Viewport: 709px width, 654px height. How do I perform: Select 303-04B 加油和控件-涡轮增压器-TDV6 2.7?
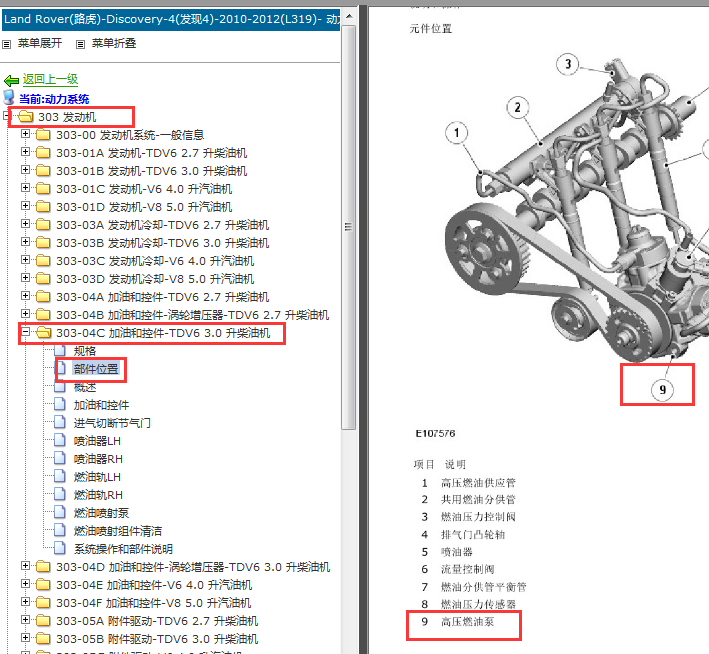(192, 315)
